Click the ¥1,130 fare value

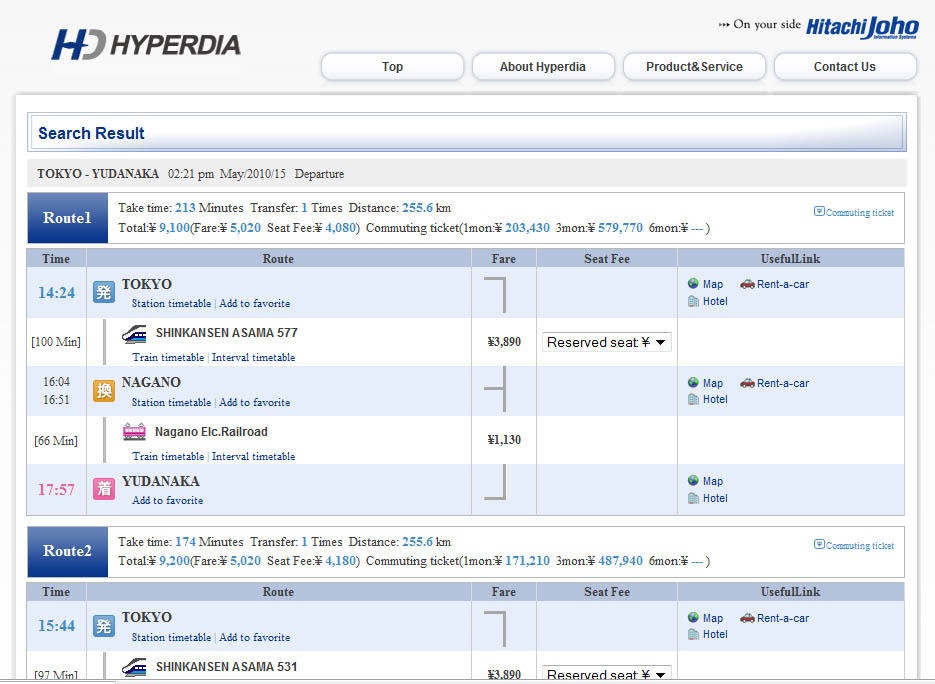[x=504, y=440]
